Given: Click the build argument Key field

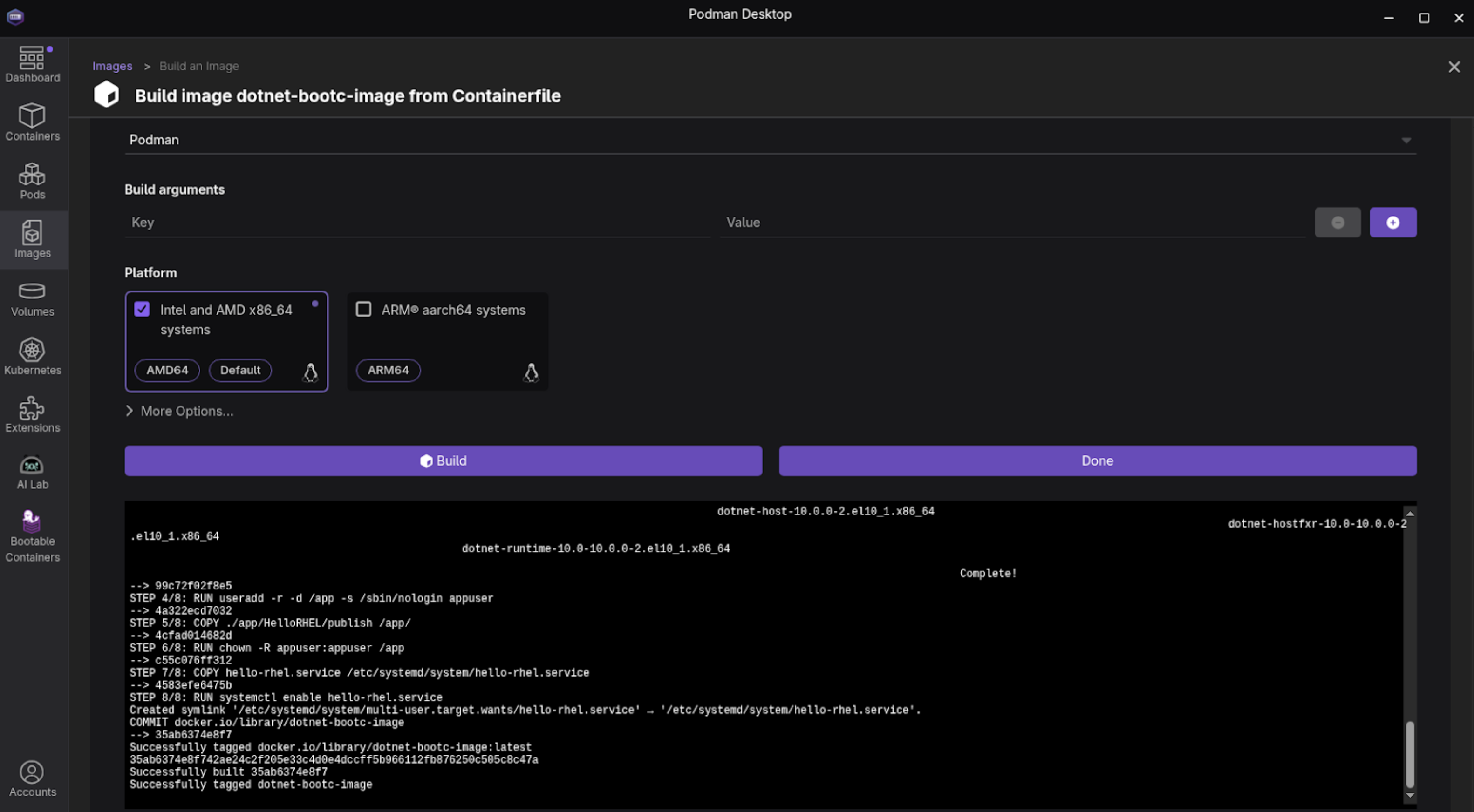Looking at the screenshot, I should [x=416, y=223].
